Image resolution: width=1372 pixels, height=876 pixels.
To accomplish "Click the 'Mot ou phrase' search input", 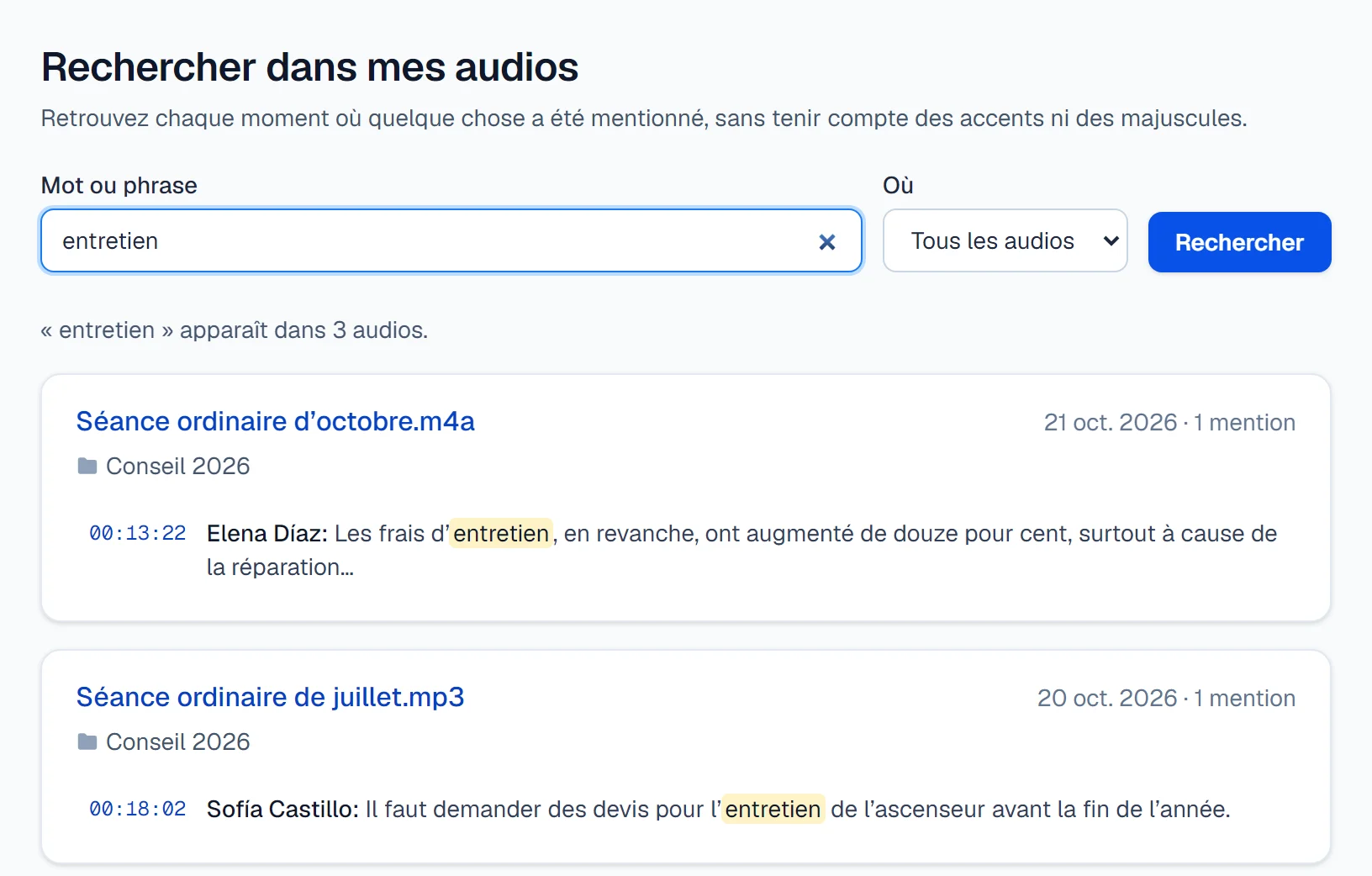I will coord(451,241).
